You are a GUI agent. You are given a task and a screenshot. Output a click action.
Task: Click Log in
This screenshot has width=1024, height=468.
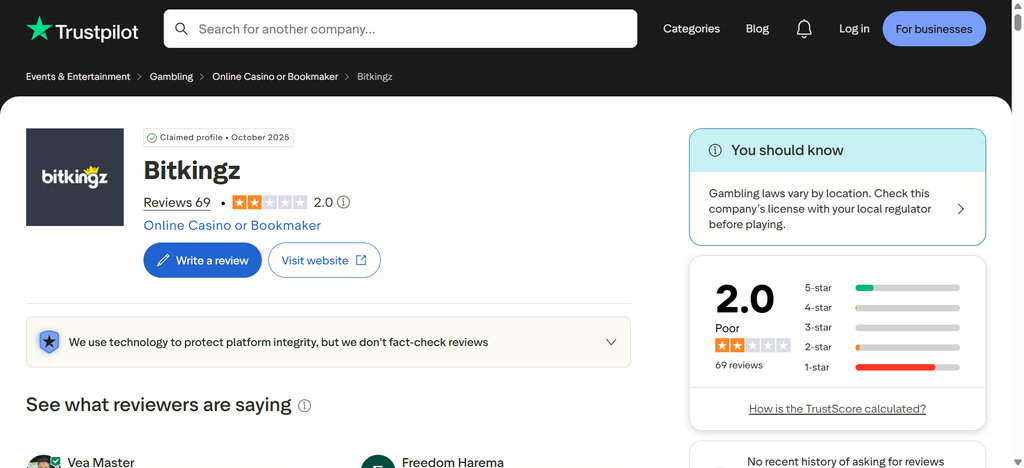(x=854, y=29)
